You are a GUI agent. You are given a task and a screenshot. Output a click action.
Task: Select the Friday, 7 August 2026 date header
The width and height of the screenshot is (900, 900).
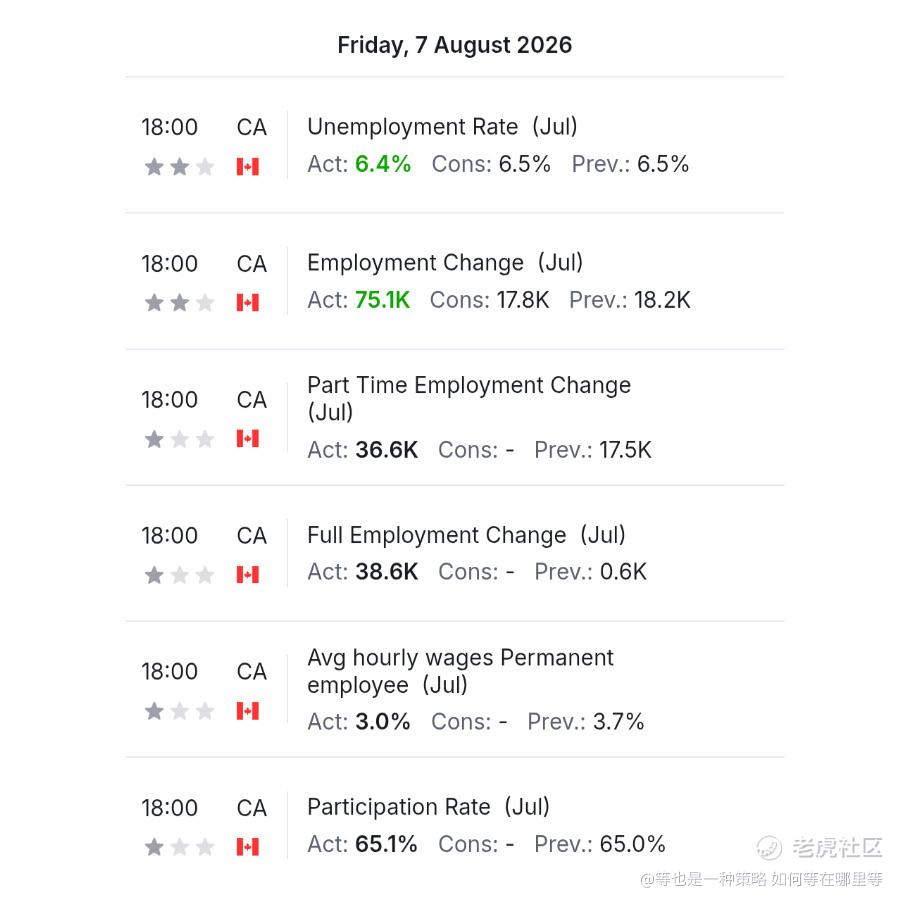(455, 45)
